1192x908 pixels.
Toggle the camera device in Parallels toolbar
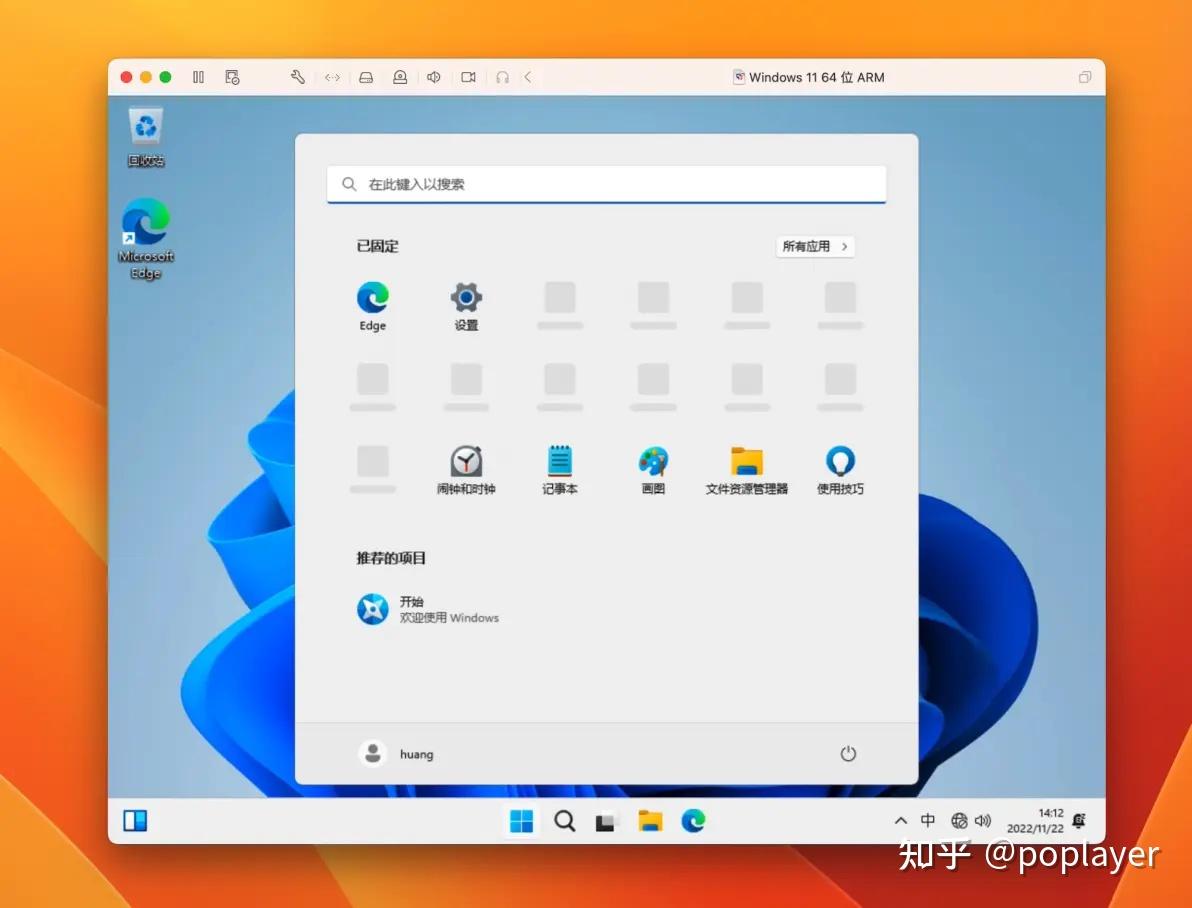point(468,77)
